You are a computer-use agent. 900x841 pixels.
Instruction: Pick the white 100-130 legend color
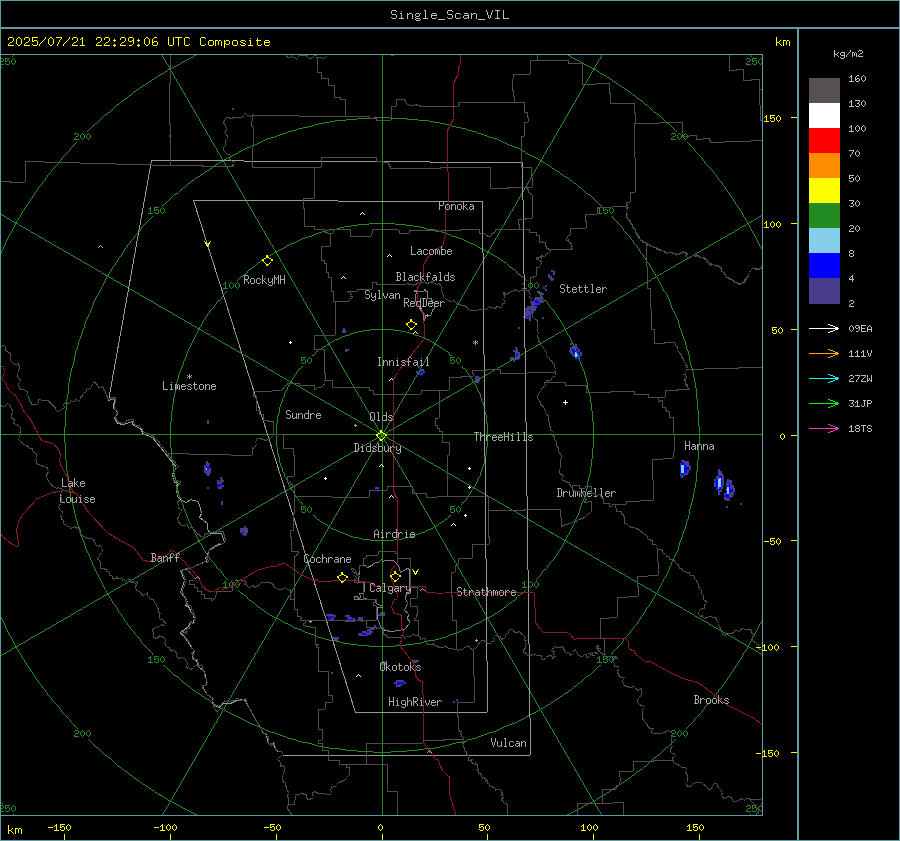click(x=824, y=116)
